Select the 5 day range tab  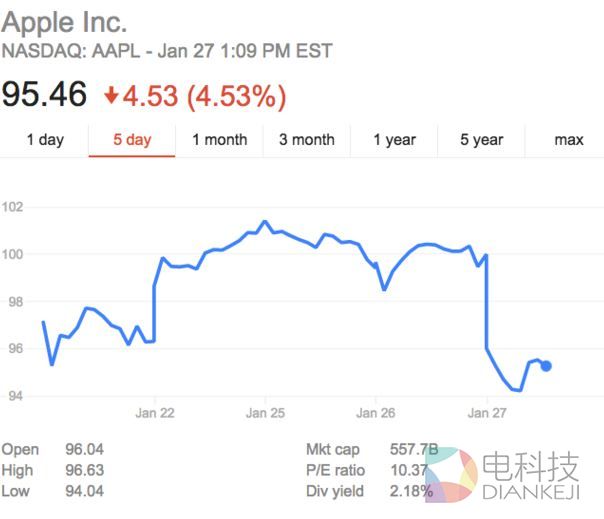pos(132,140)
